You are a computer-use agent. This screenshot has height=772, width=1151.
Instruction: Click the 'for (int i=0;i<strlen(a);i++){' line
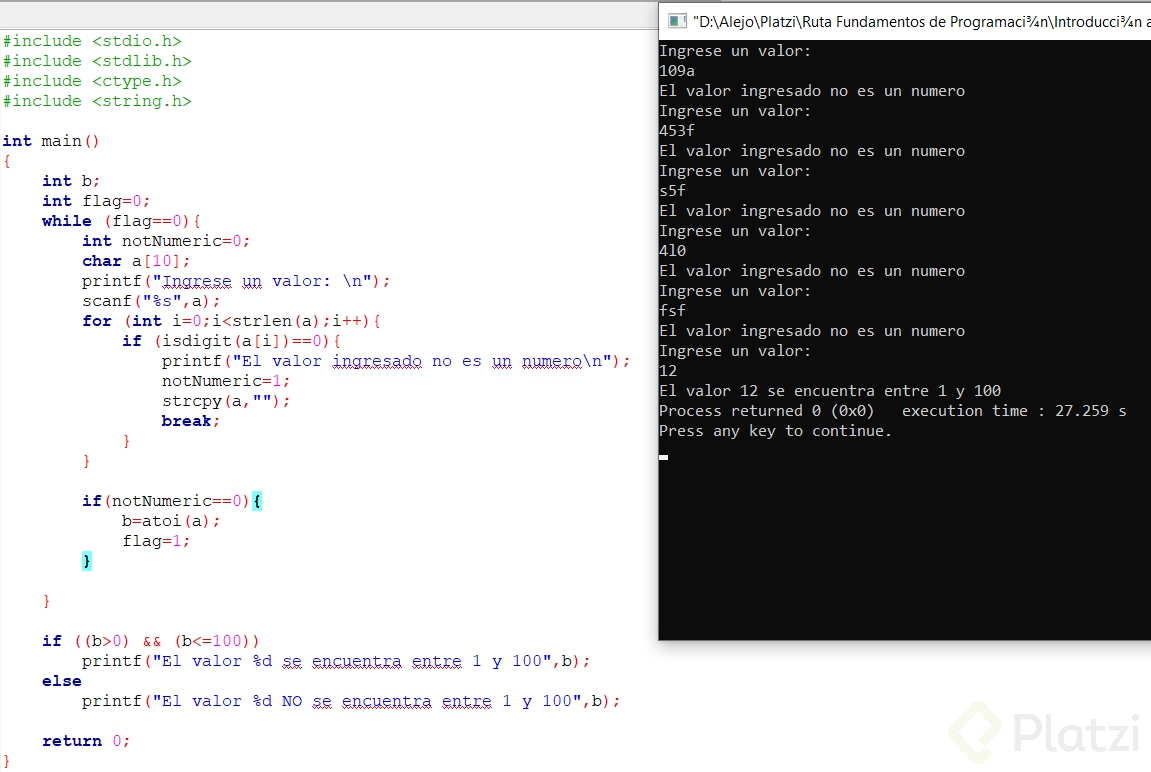[x=231, y=321]
